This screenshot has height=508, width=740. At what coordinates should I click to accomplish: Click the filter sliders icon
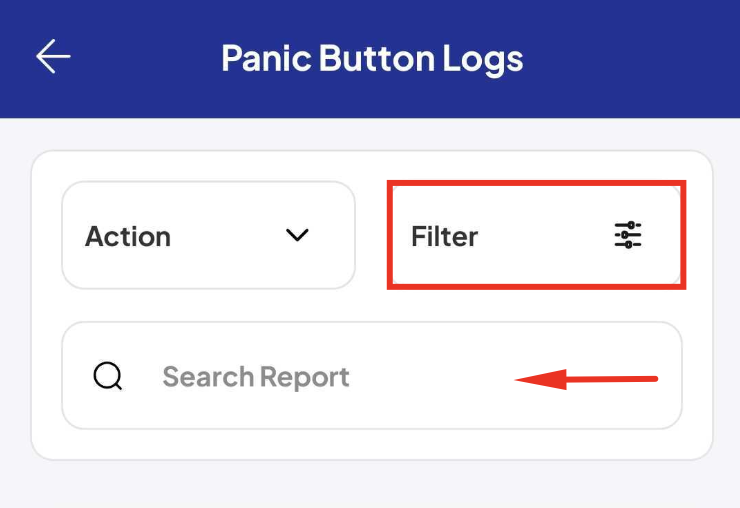pyautogui.click(x=628, y=235)
